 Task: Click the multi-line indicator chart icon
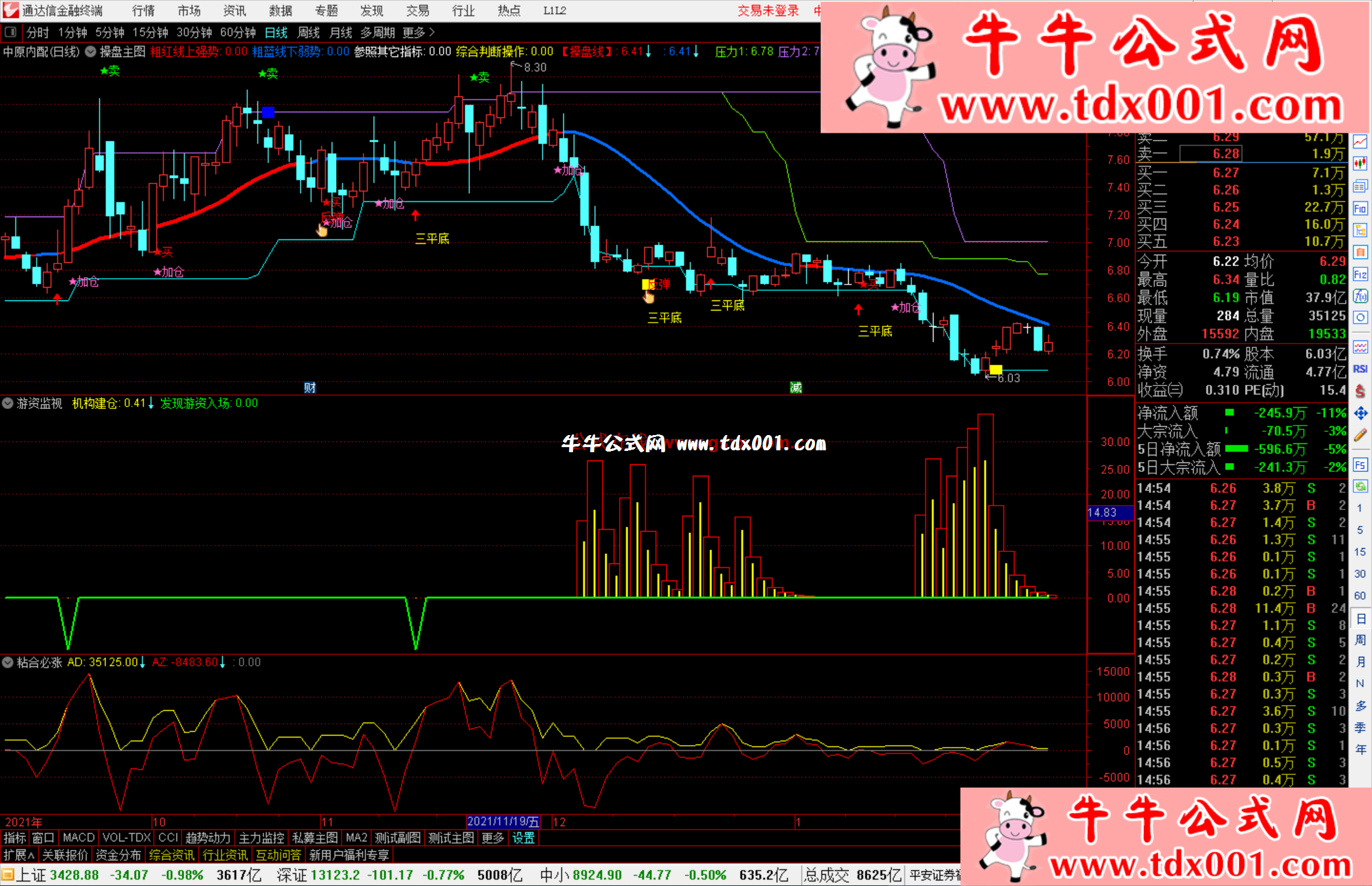point(1360,347)
